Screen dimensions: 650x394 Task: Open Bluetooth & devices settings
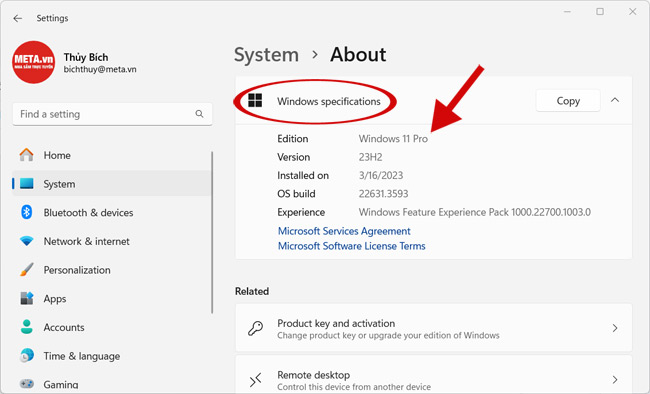click(112, 212)
